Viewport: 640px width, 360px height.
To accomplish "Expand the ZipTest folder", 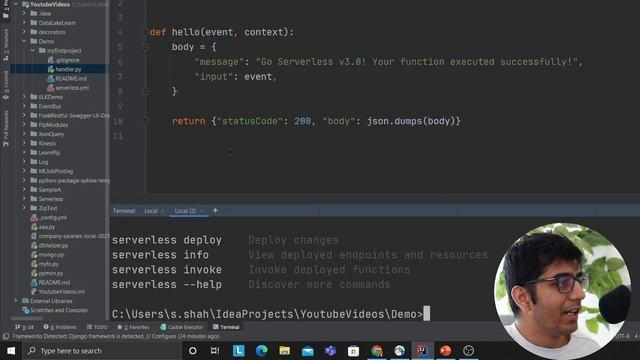I will (x=24, y=208).
